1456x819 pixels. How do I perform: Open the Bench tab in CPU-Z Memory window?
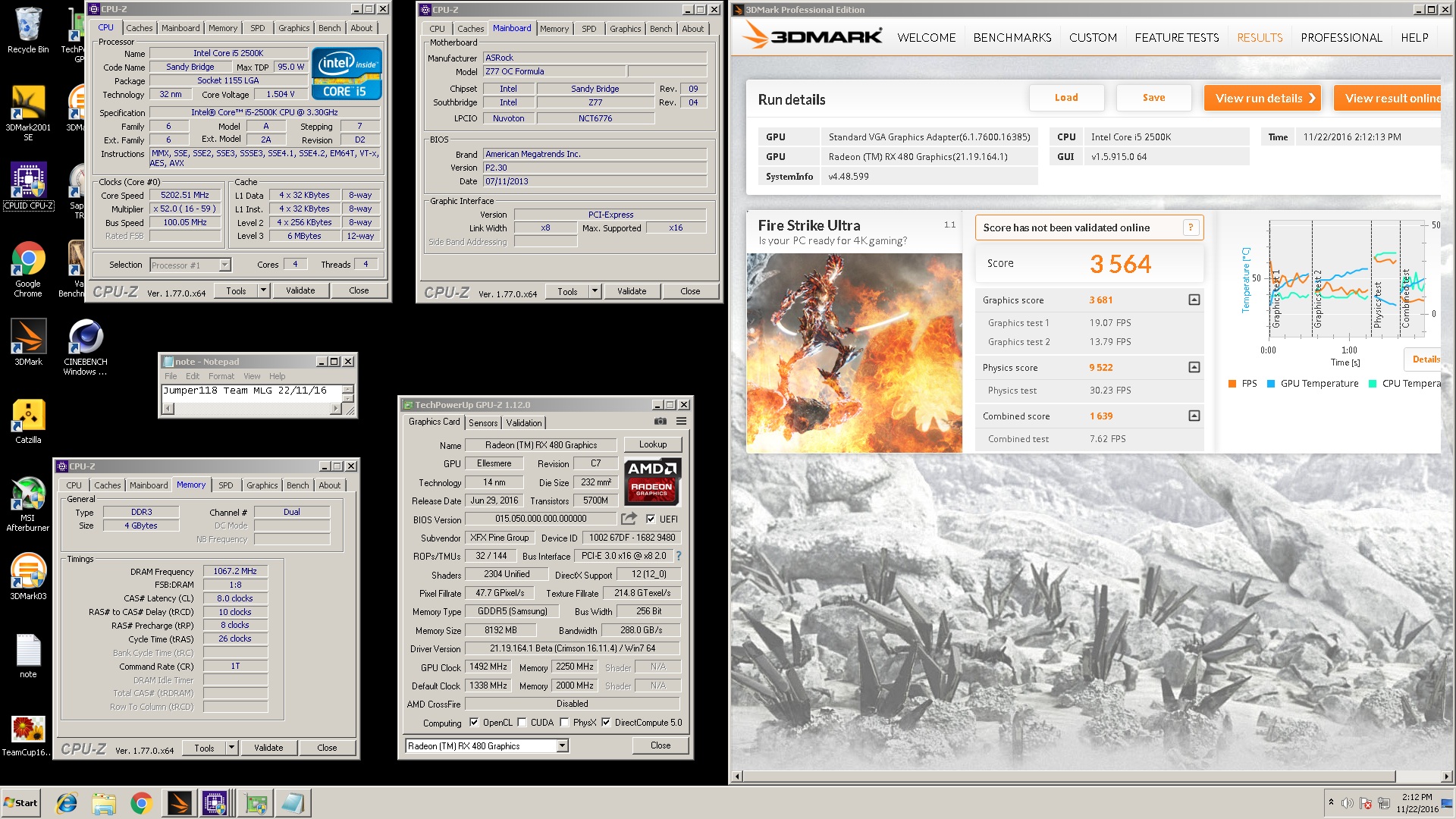coord(298,485)
